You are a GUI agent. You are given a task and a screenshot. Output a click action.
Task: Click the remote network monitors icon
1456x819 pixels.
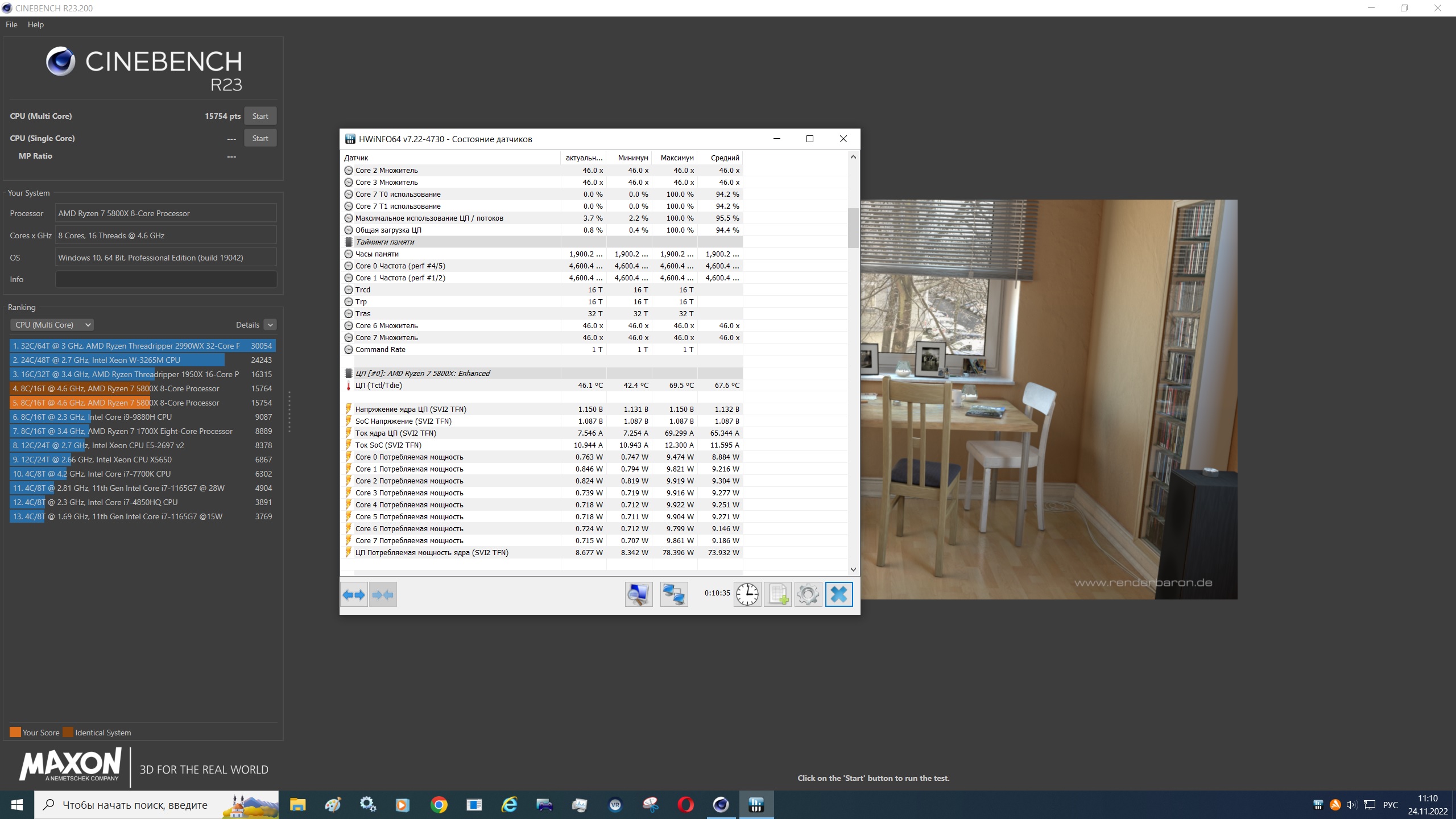pos(674,595)
